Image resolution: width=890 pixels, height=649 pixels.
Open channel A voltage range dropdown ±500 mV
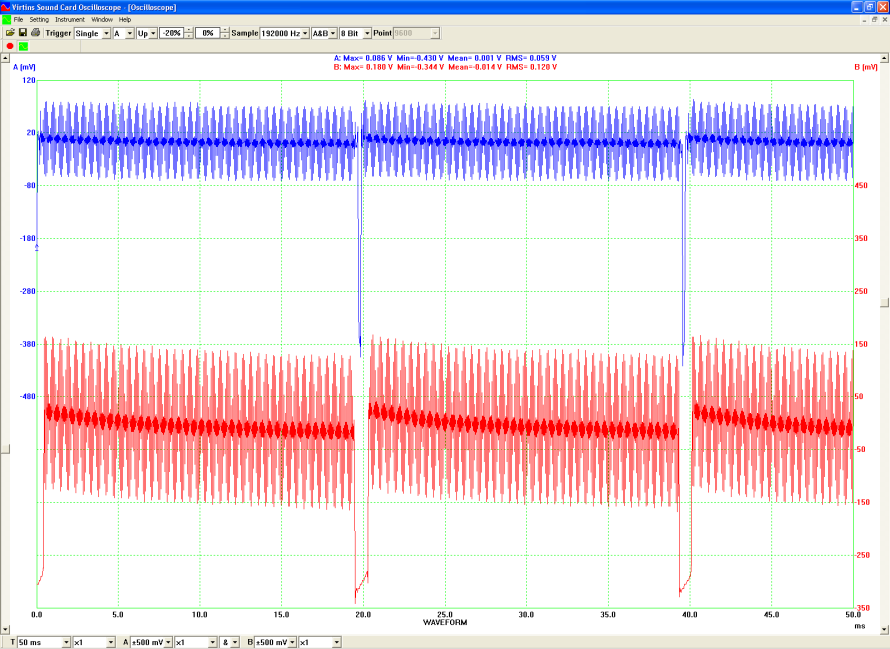pyautogui.click(x=168, y=642)
